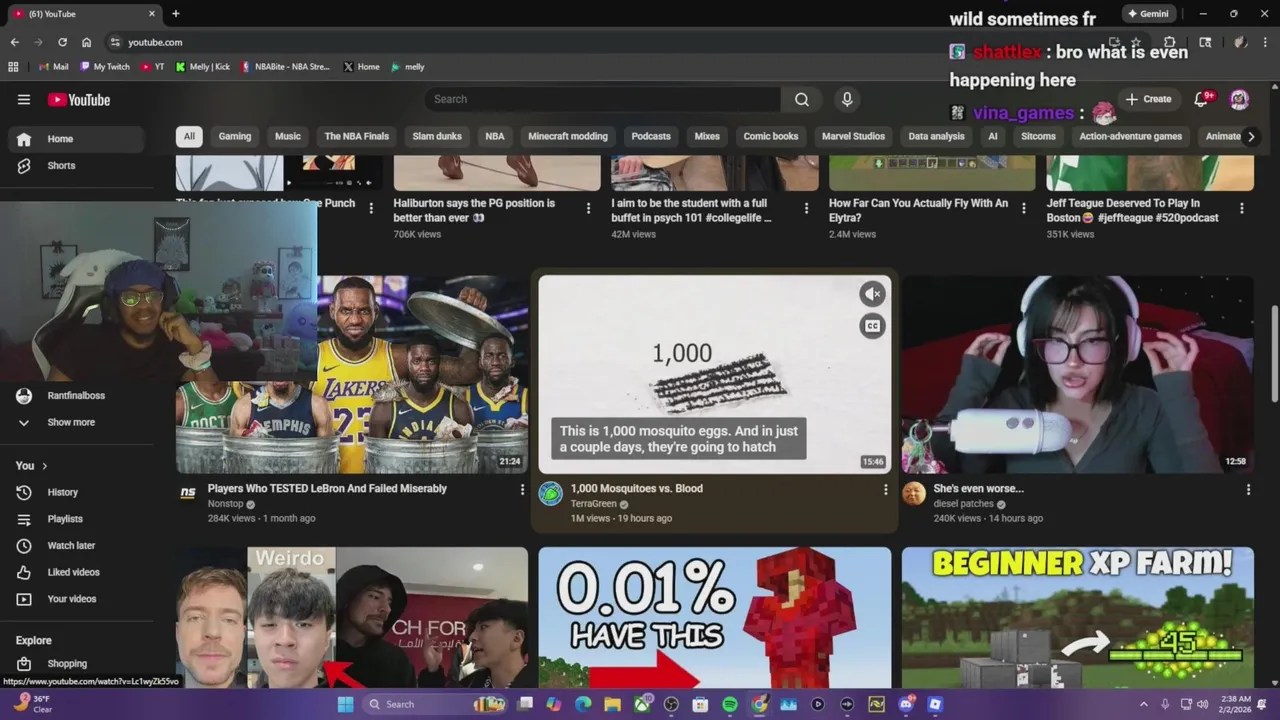Select the Music filter chip

[288, 136]
